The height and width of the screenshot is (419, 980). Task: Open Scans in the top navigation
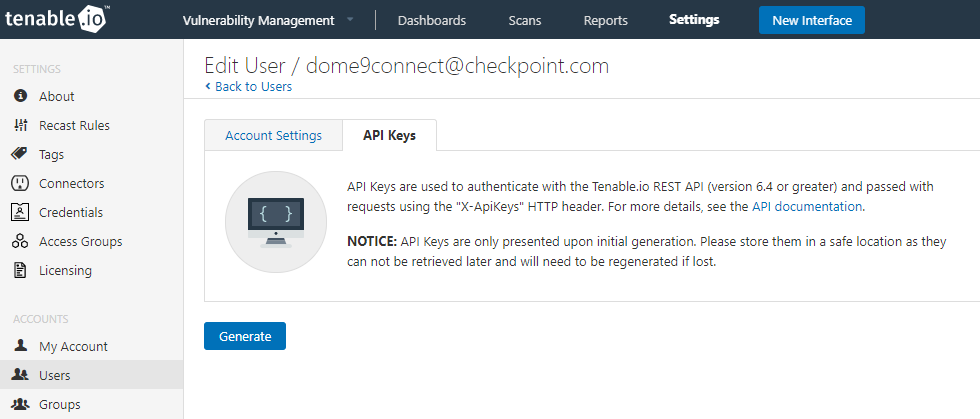525,20
